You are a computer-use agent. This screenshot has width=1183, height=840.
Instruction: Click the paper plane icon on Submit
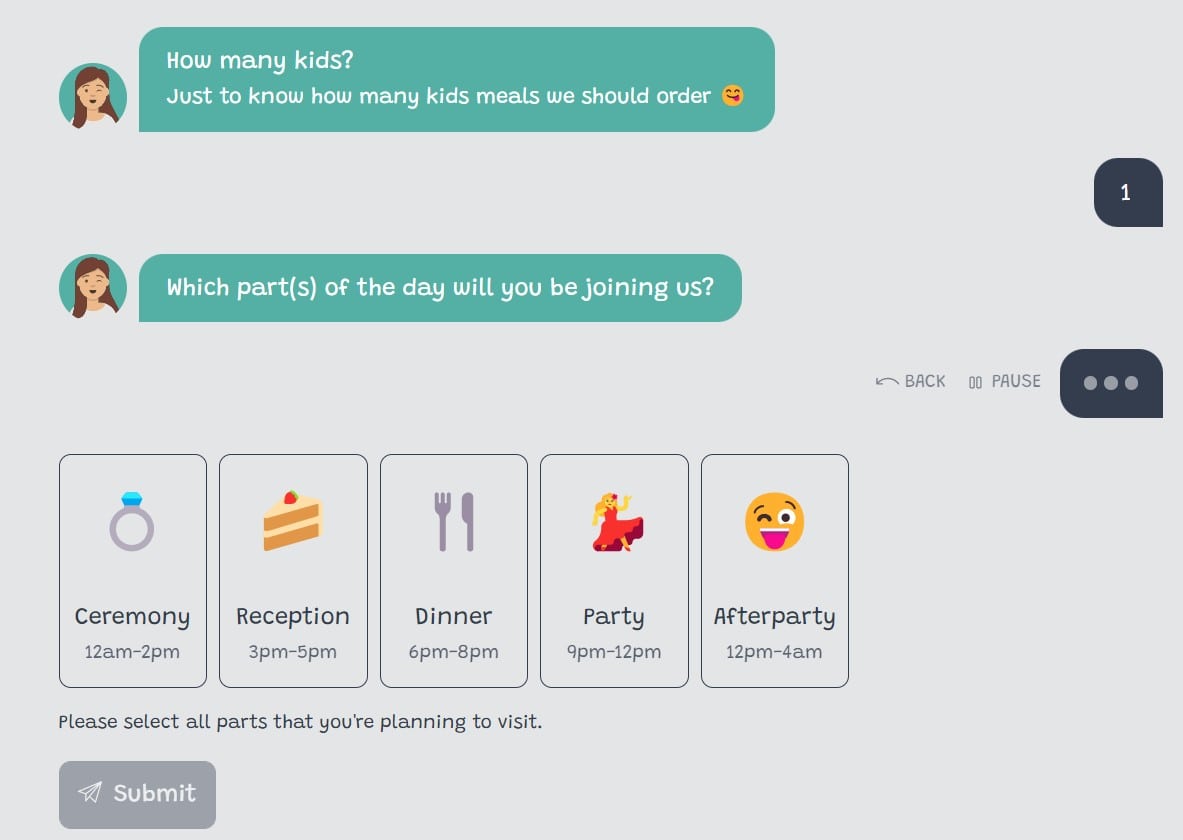click(90, 792)
